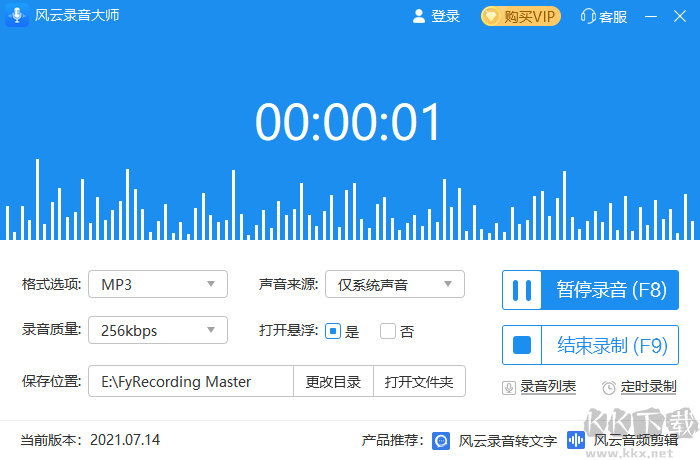Open the 登录 login link

(x=445, y=17)
